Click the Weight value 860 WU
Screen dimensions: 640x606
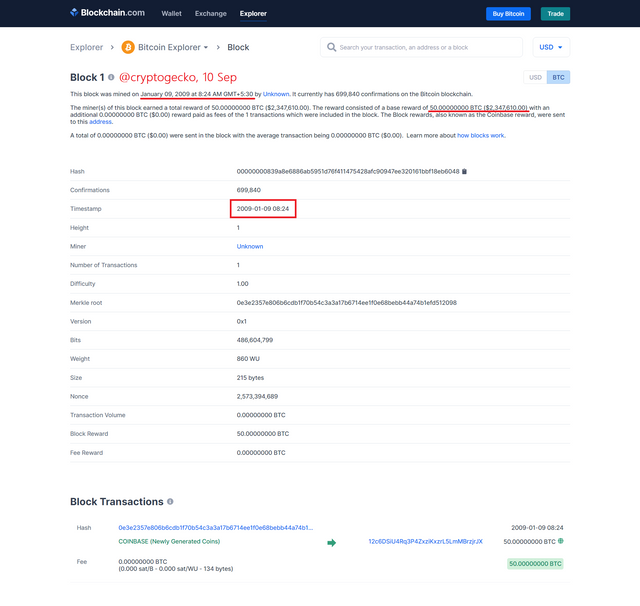click(248, 359)
